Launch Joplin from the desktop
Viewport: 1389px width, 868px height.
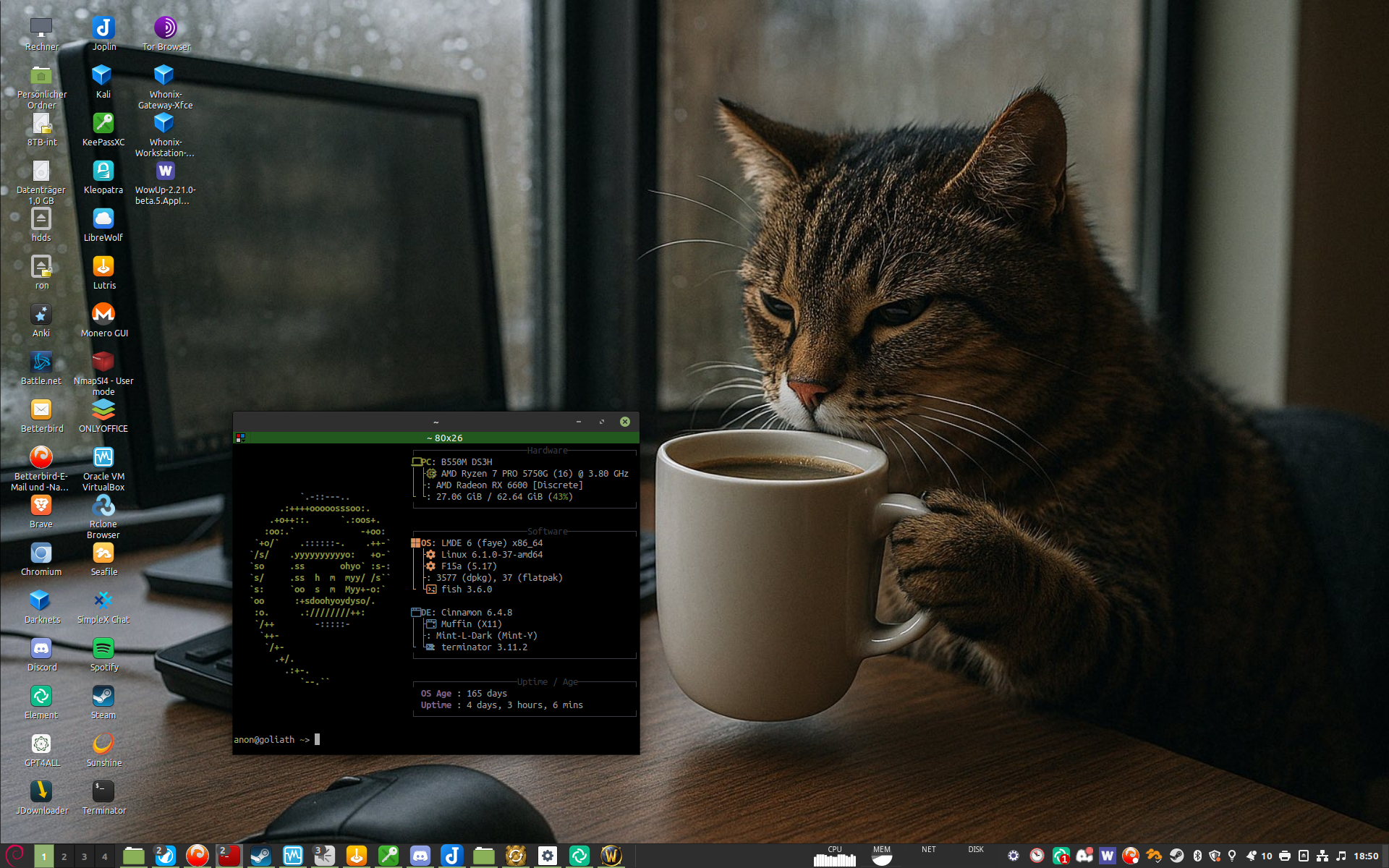pyautogui.click(x=103, y=34)
